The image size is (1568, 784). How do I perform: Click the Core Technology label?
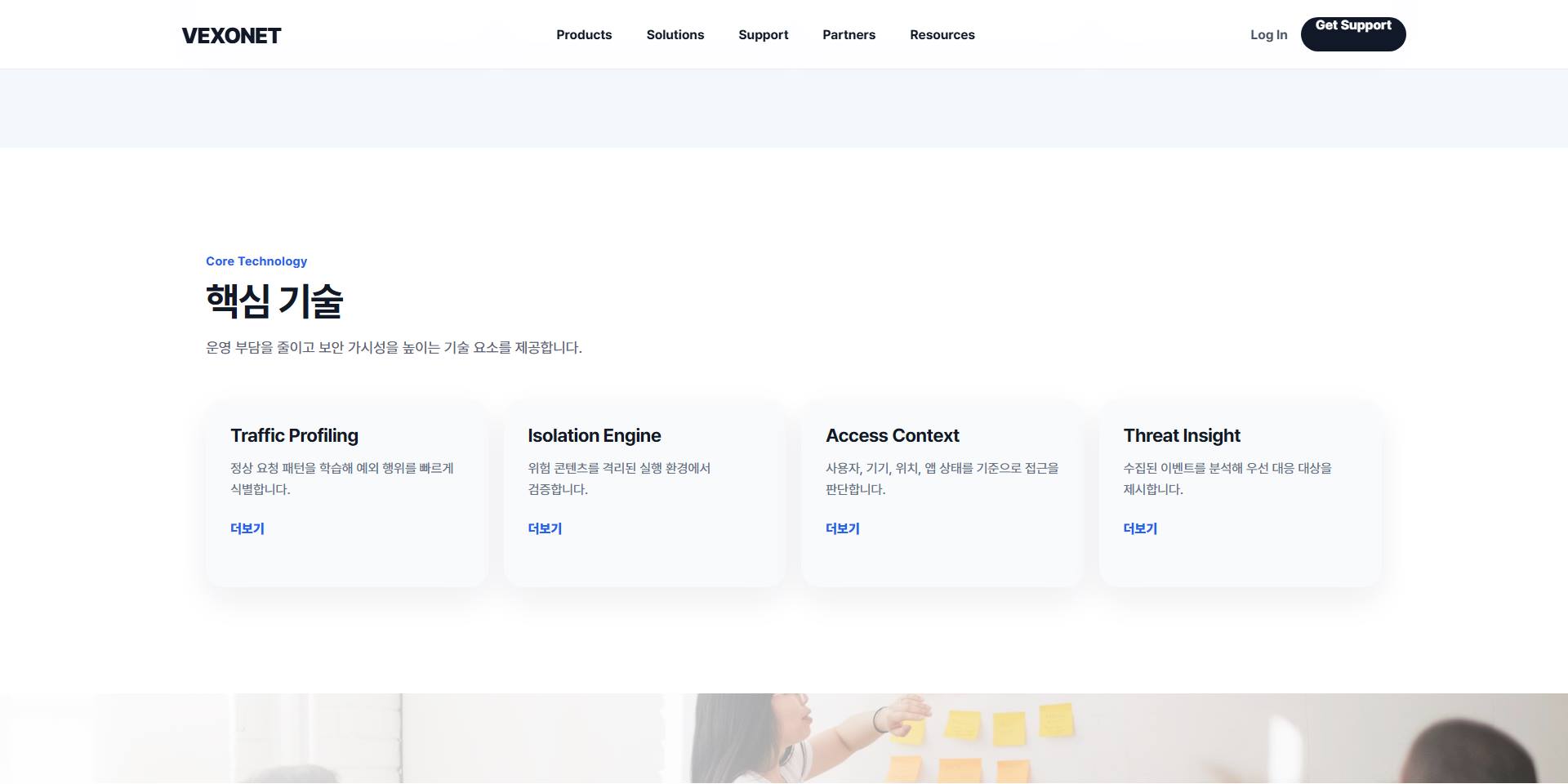256,261
